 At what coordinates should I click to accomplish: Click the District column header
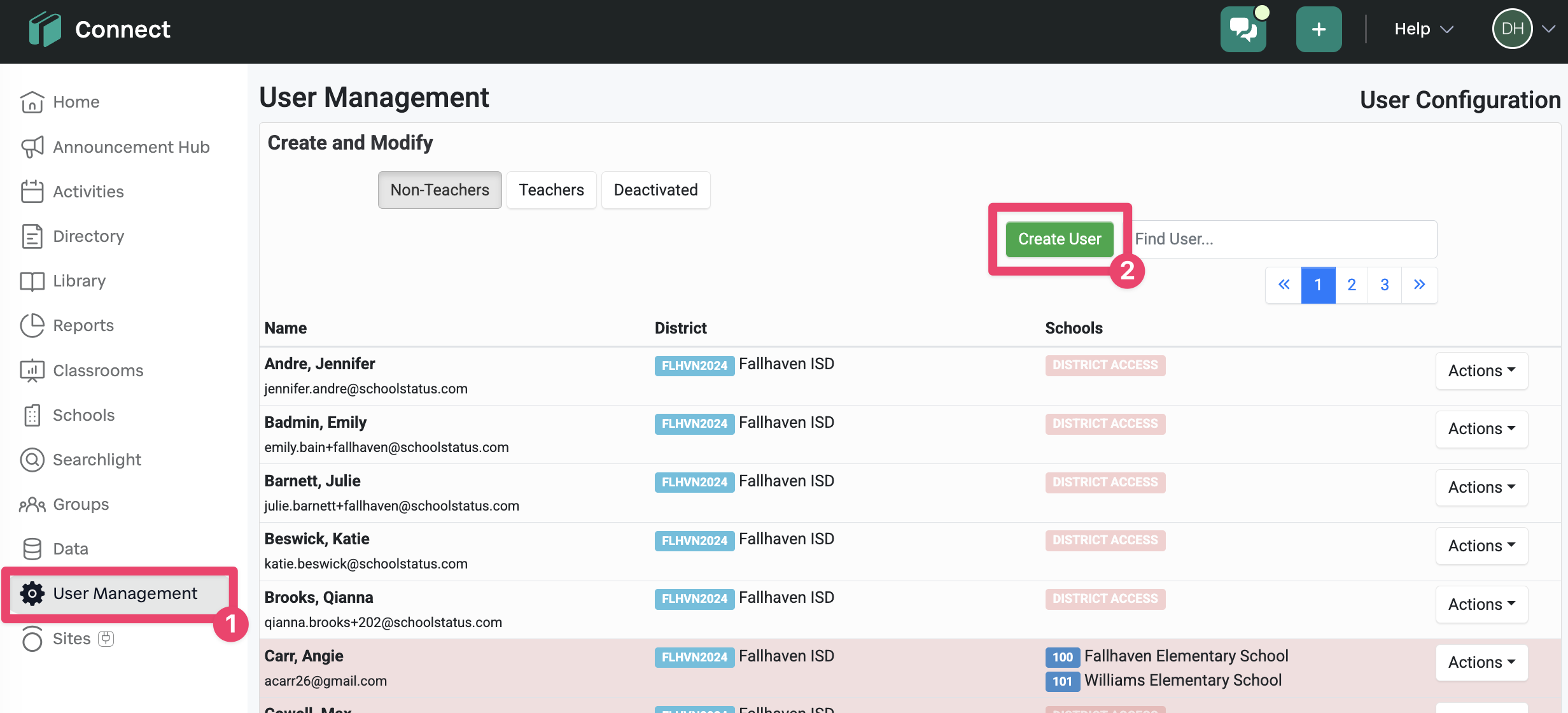[681, 328]
